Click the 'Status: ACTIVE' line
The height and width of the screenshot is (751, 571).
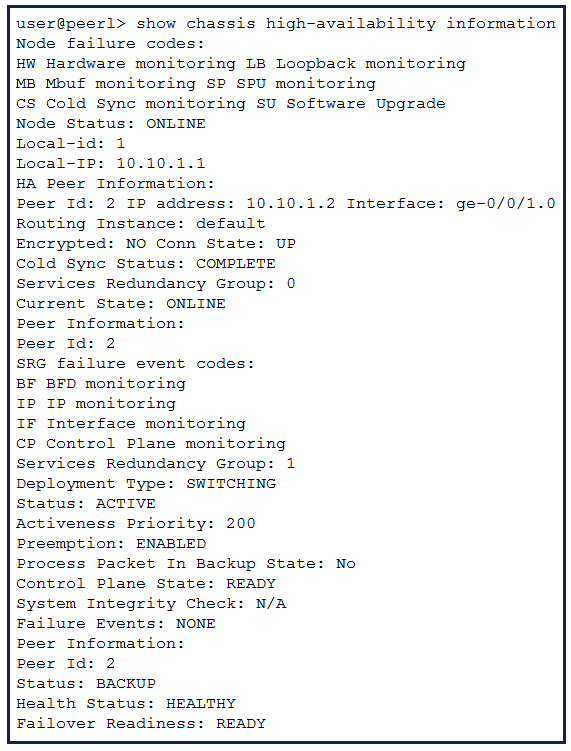point(86,504)
